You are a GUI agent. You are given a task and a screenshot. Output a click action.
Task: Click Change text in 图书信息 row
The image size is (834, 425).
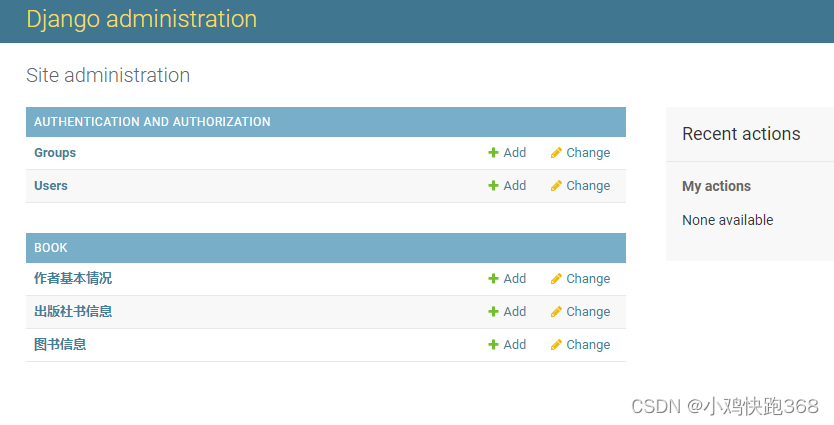tap(588, 345)
